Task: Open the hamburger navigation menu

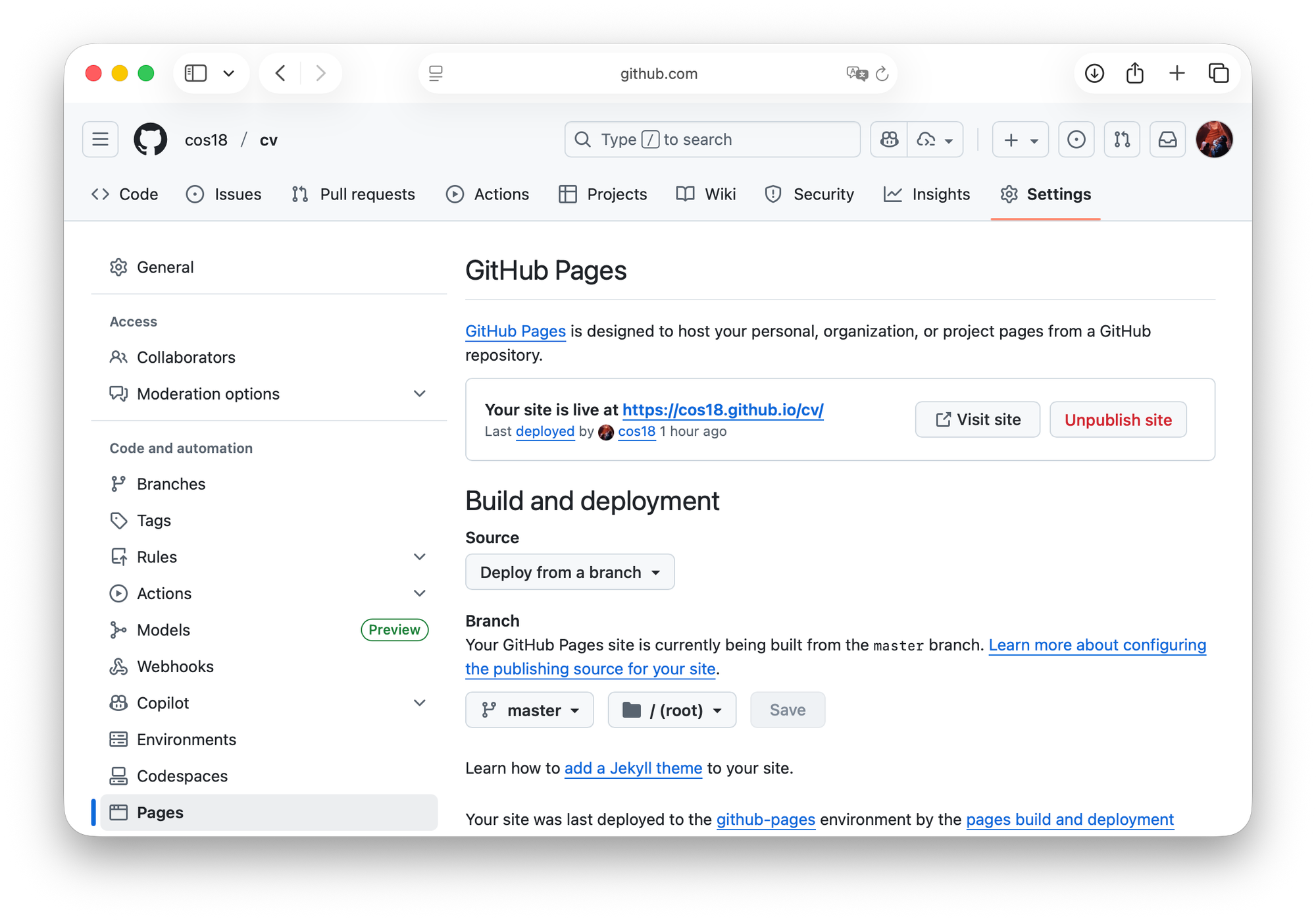Action: coord(100,140)
